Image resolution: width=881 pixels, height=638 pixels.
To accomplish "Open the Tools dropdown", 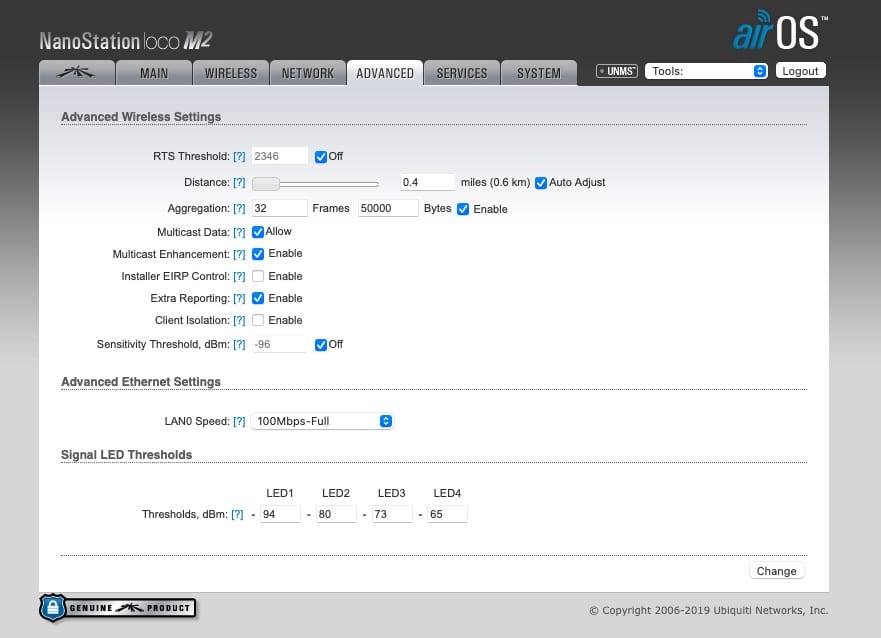I will click(706, 71).
